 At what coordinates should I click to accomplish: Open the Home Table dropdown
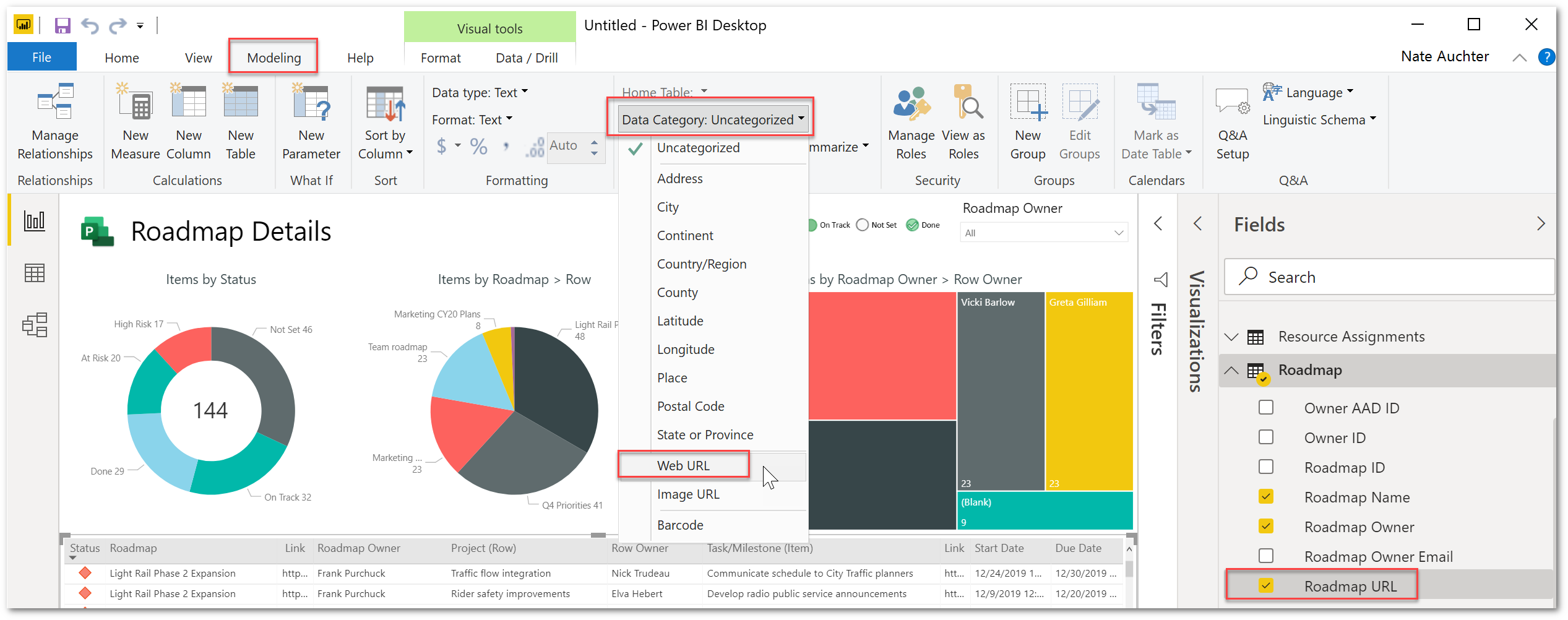[x=664, y=92]
